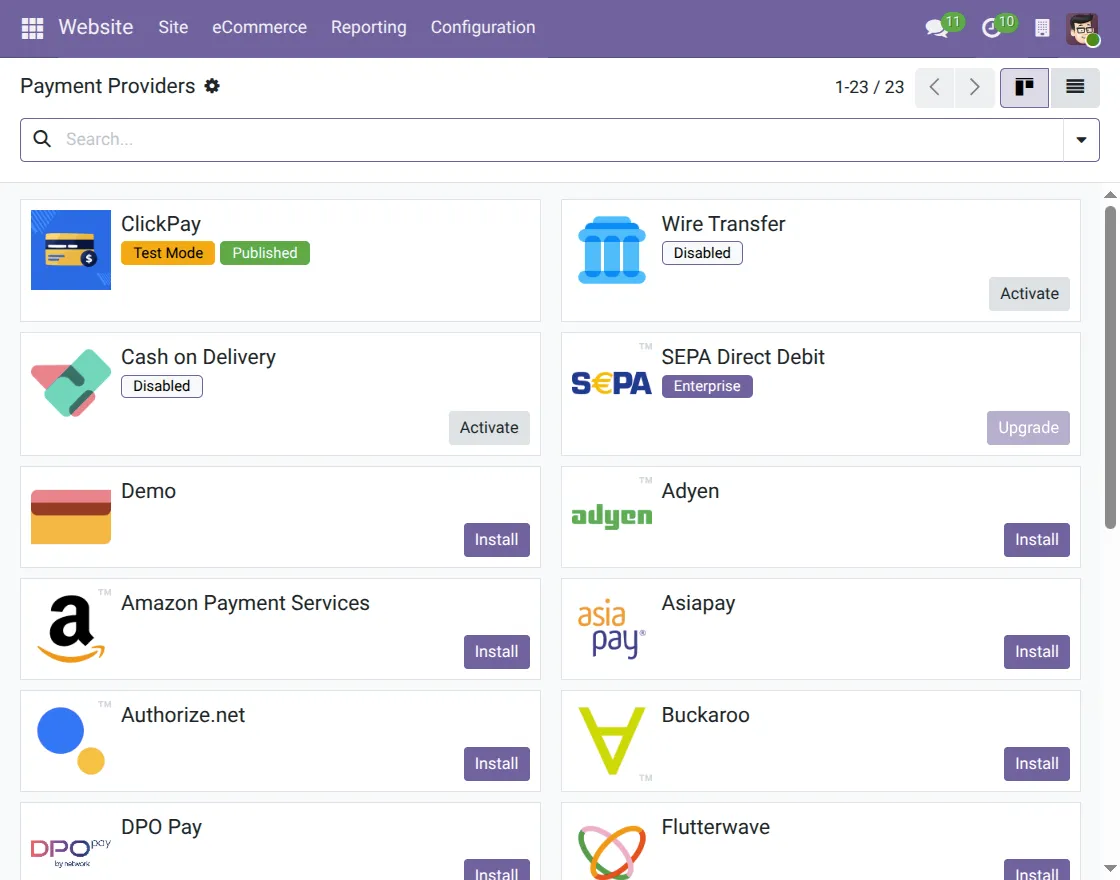Install the Authorize.net provider
Screen dimensions: 1120x880
pyautogui.click(x=496, y=764)
